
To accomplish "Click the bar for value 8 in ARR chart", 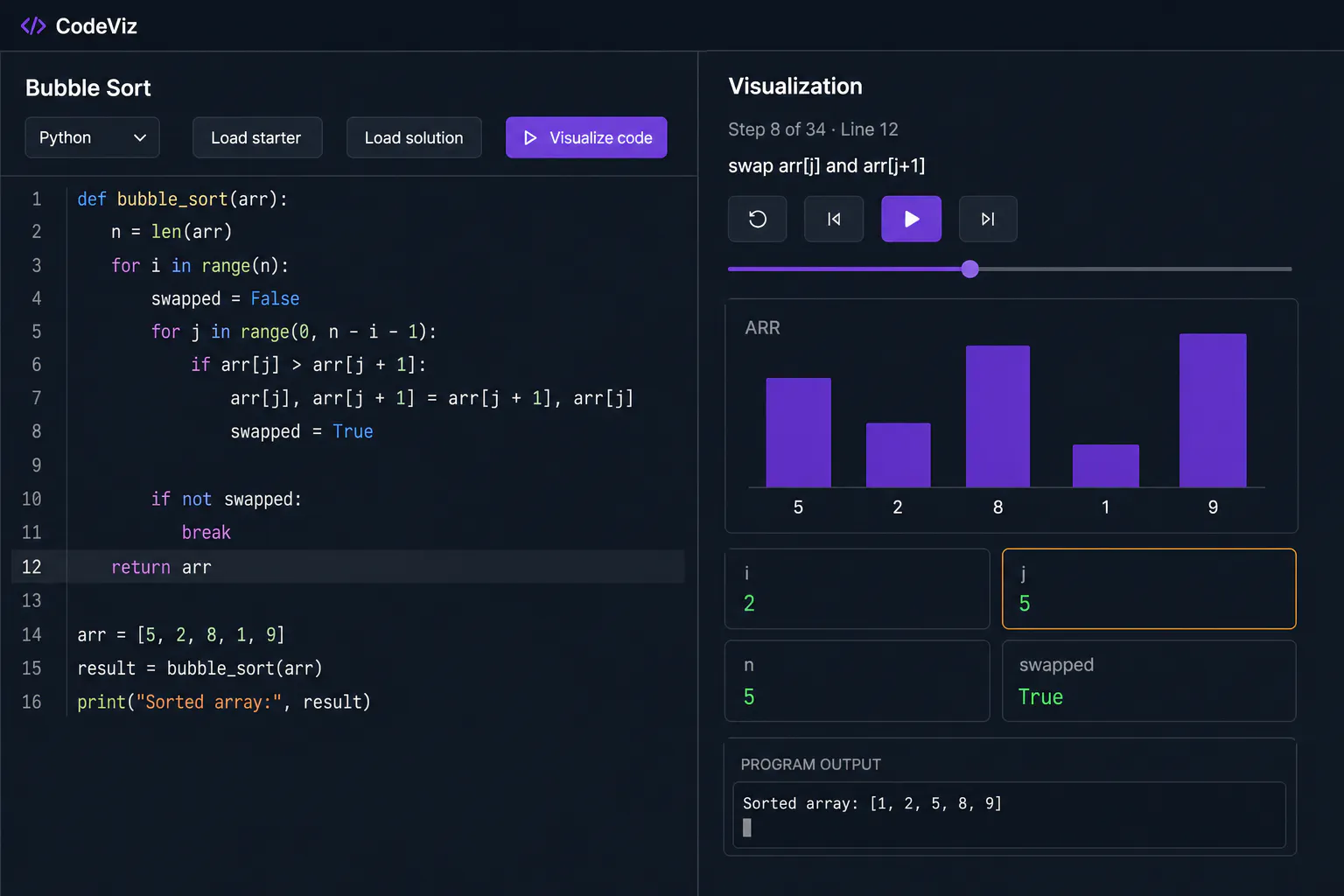I will (x=997, y=416).
